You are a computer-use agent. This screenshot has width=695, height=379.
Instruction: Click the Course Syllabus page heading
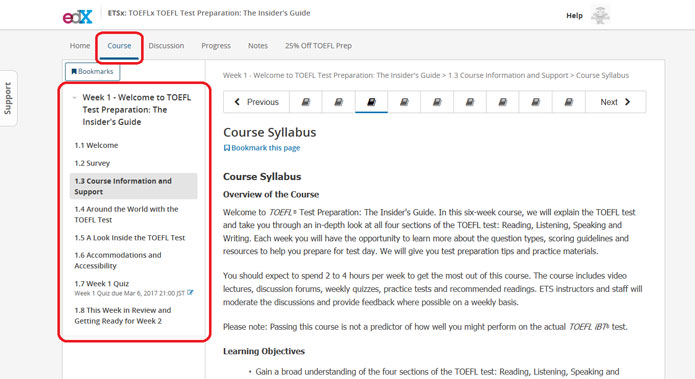[269, 132]
